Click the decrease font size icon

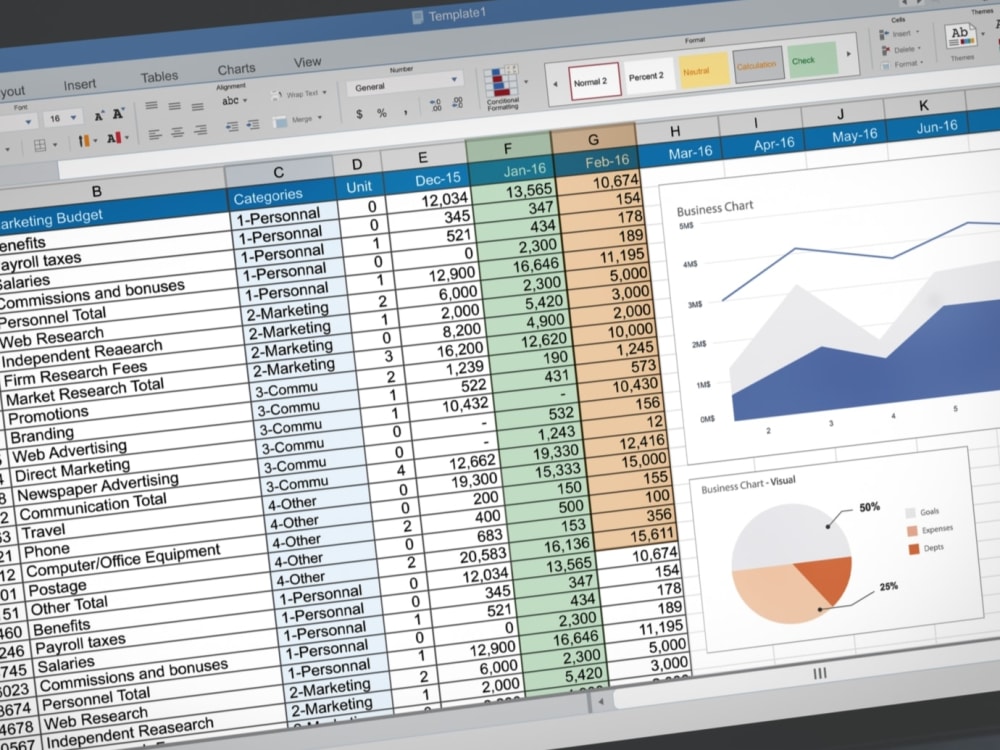point(118,114)
